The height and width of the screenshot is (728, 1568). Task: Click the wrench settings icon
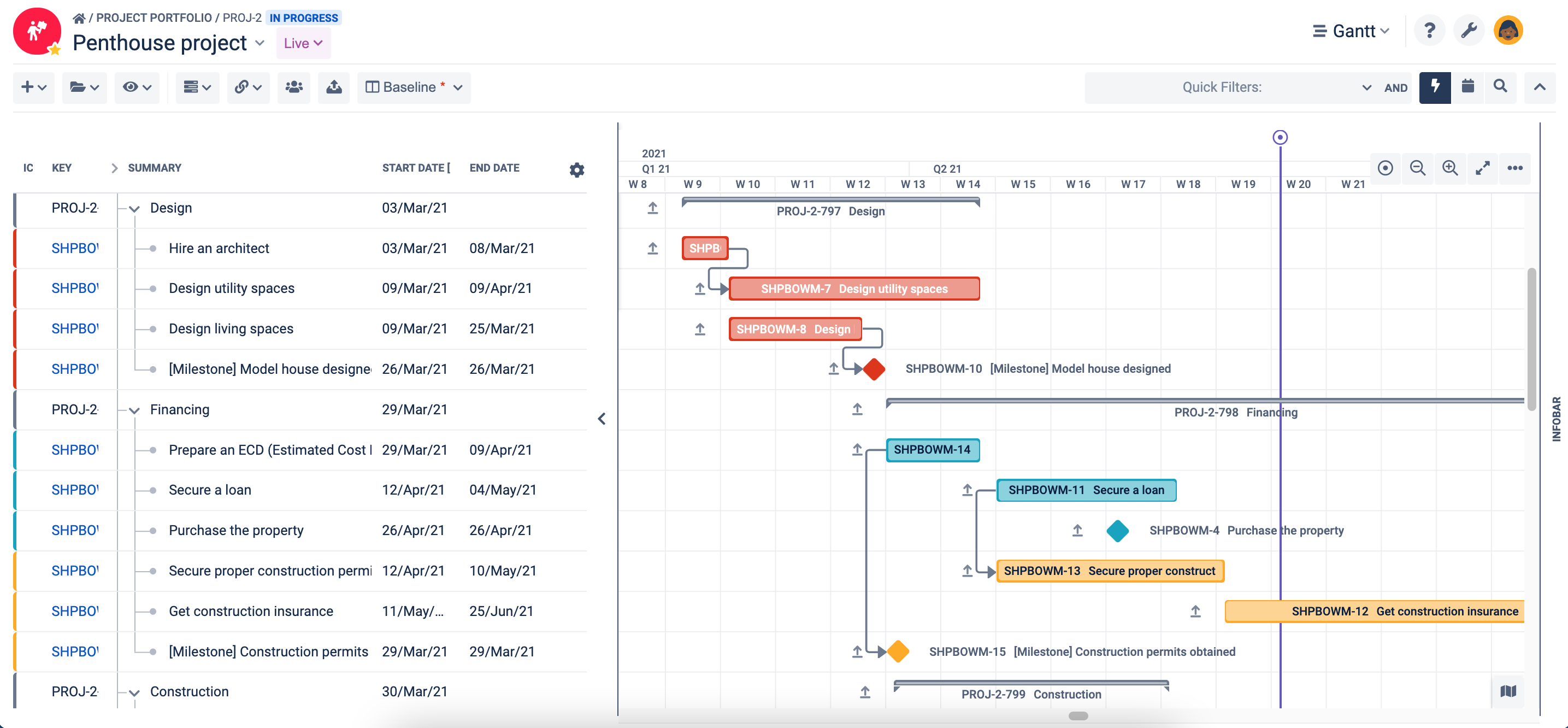click(1469, 31)
